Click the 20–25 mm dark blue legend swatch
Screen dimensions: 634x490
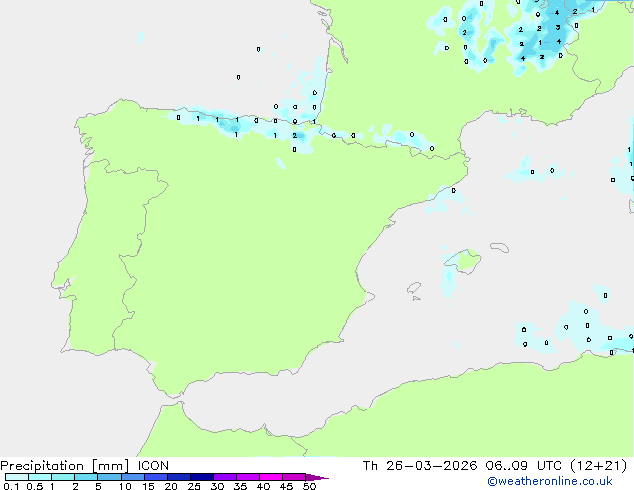[x=178, y=477]
